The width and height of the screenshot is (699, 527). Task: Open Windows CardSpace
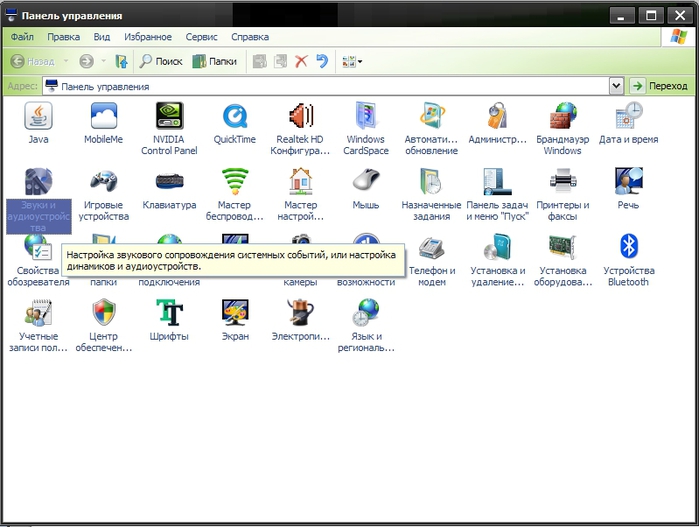click(x=366, y=128)
